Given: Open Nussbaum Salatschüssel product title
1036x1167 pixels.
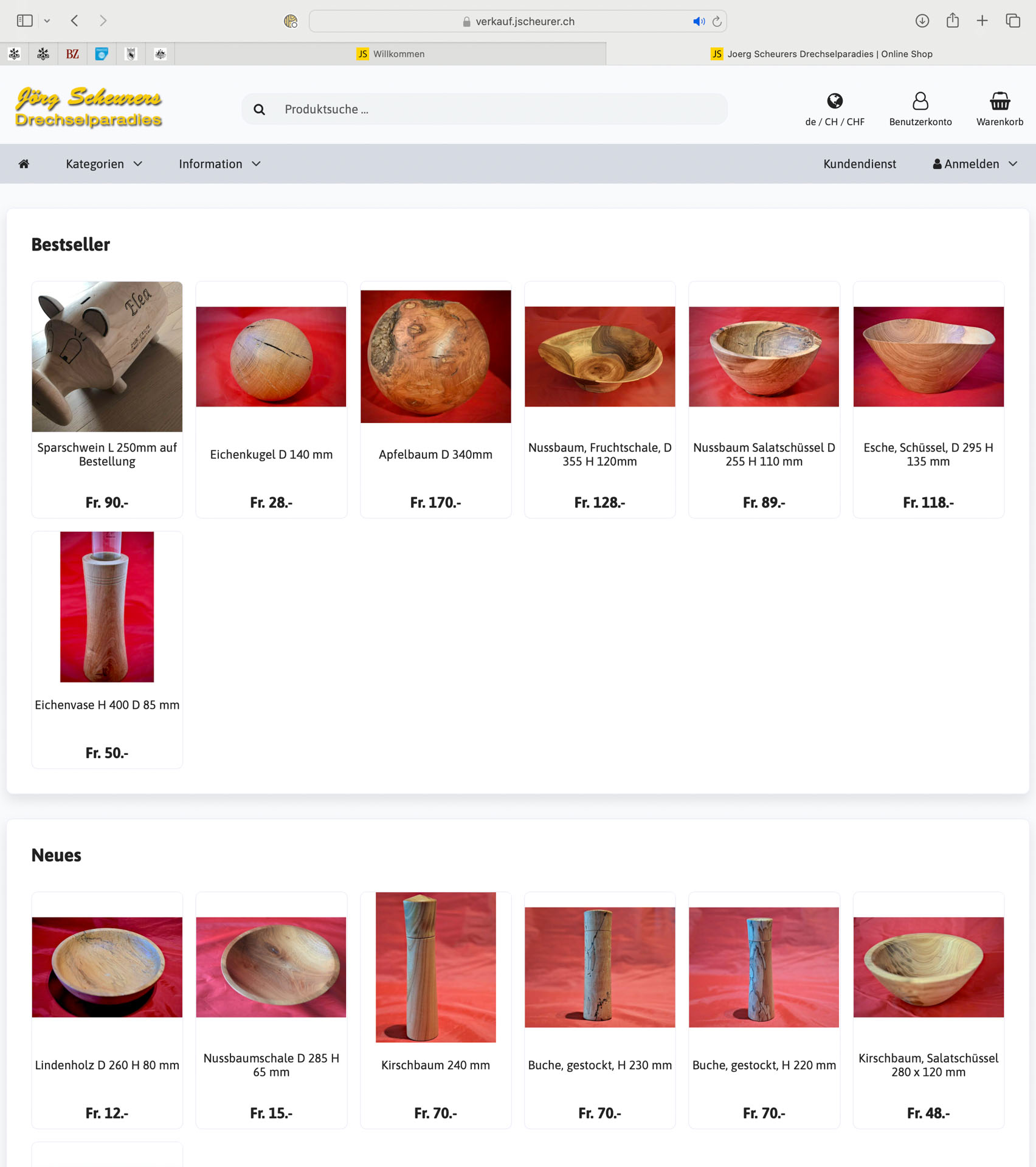Looking at the screenshot, I should click(x=764, y=455).
